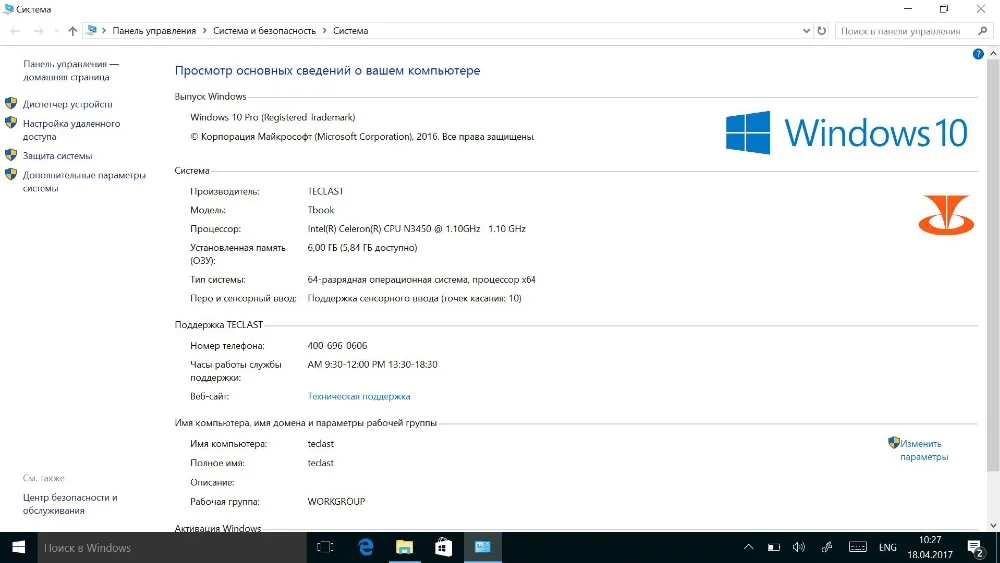Image resolution: width=1000 pixels, height=563 pixels.
Task: Open the Windows Start menu
Action: tap(18, 547)
